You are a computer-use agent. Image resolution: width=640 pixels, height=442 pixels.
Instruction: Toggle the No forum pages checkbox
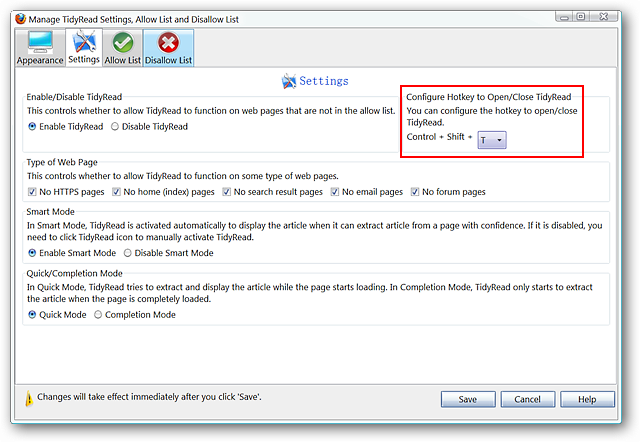pos(415,192)
